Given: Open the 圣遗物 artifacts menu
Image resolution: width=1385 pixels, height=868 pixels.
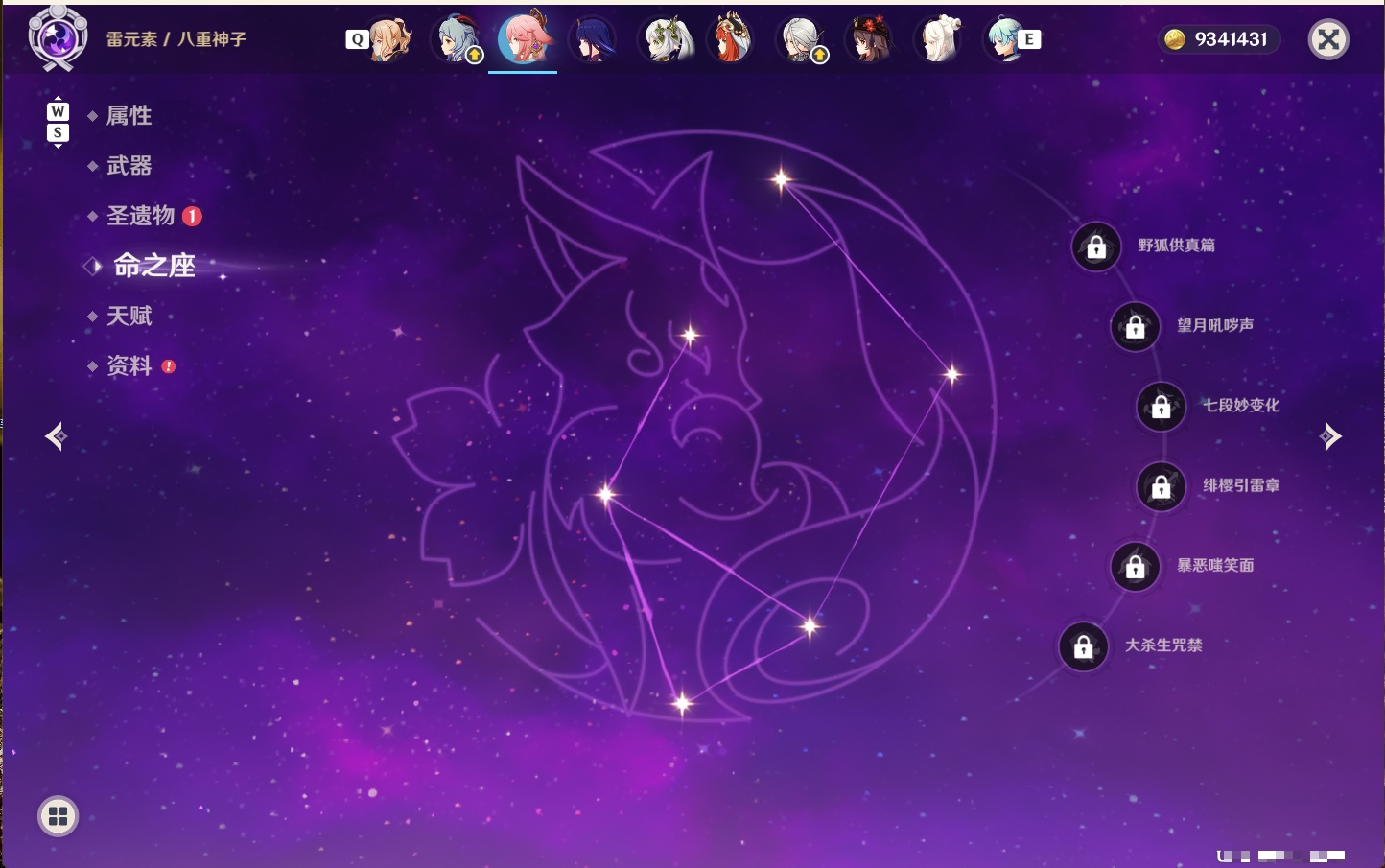Looking at the screenshot, I should 140,216.
